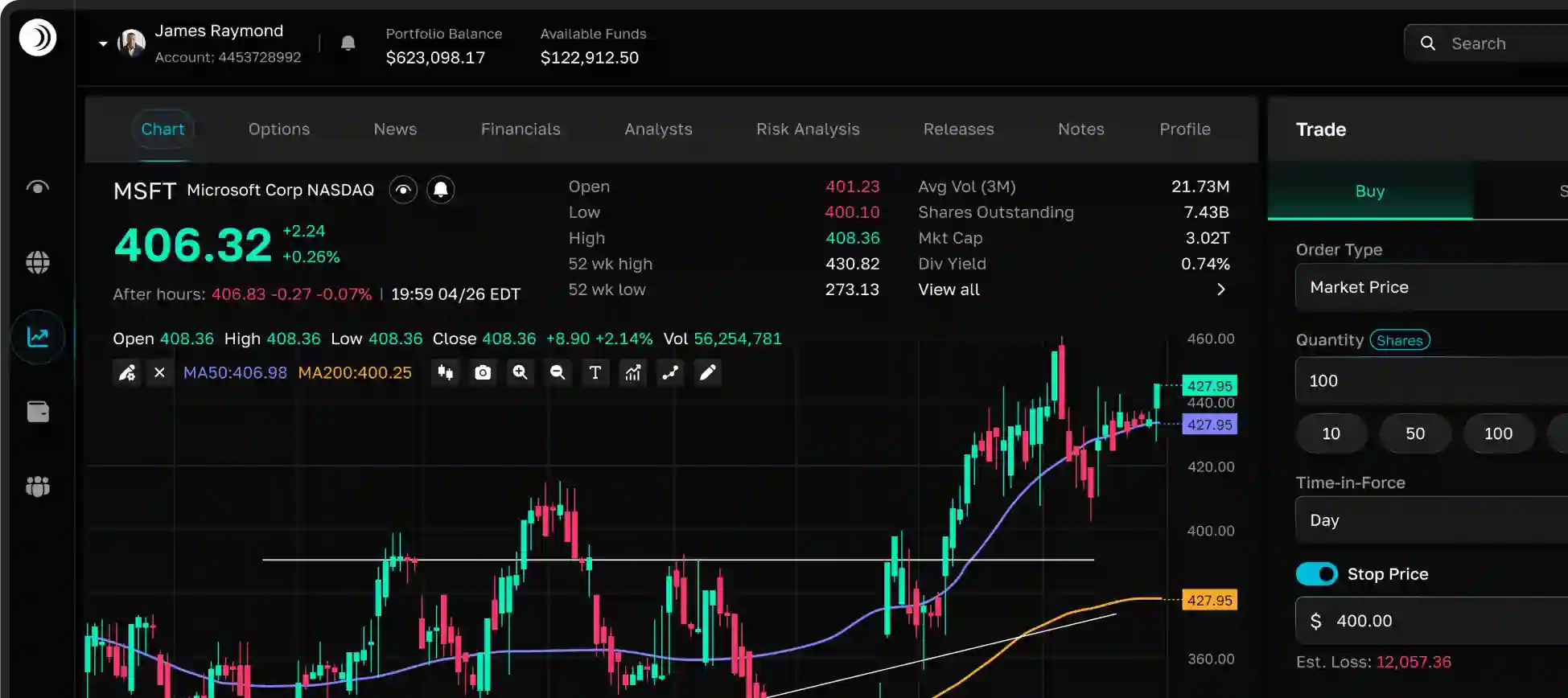Select the text annotation tool

[595, 372]
